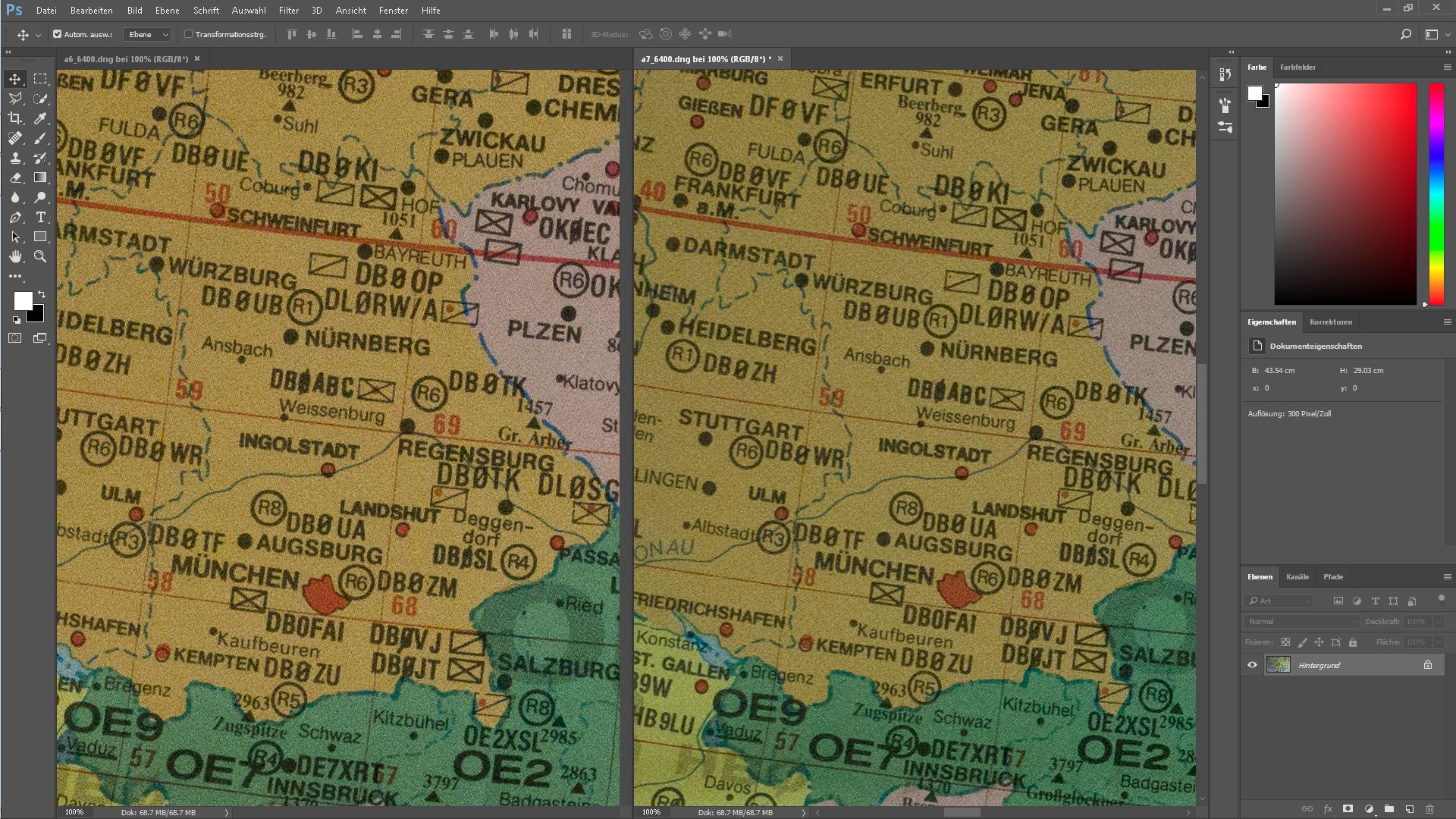
Task: Choose the Path Selection tool
Action: (15, 237)
